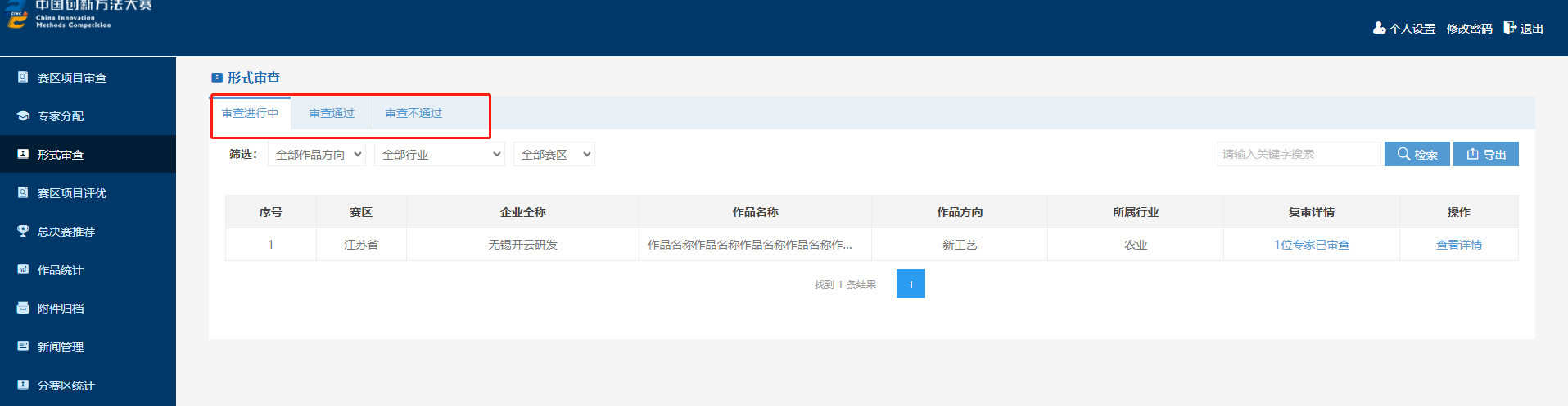
Task: Click 企业全称 column header
Action: (523, 212)
